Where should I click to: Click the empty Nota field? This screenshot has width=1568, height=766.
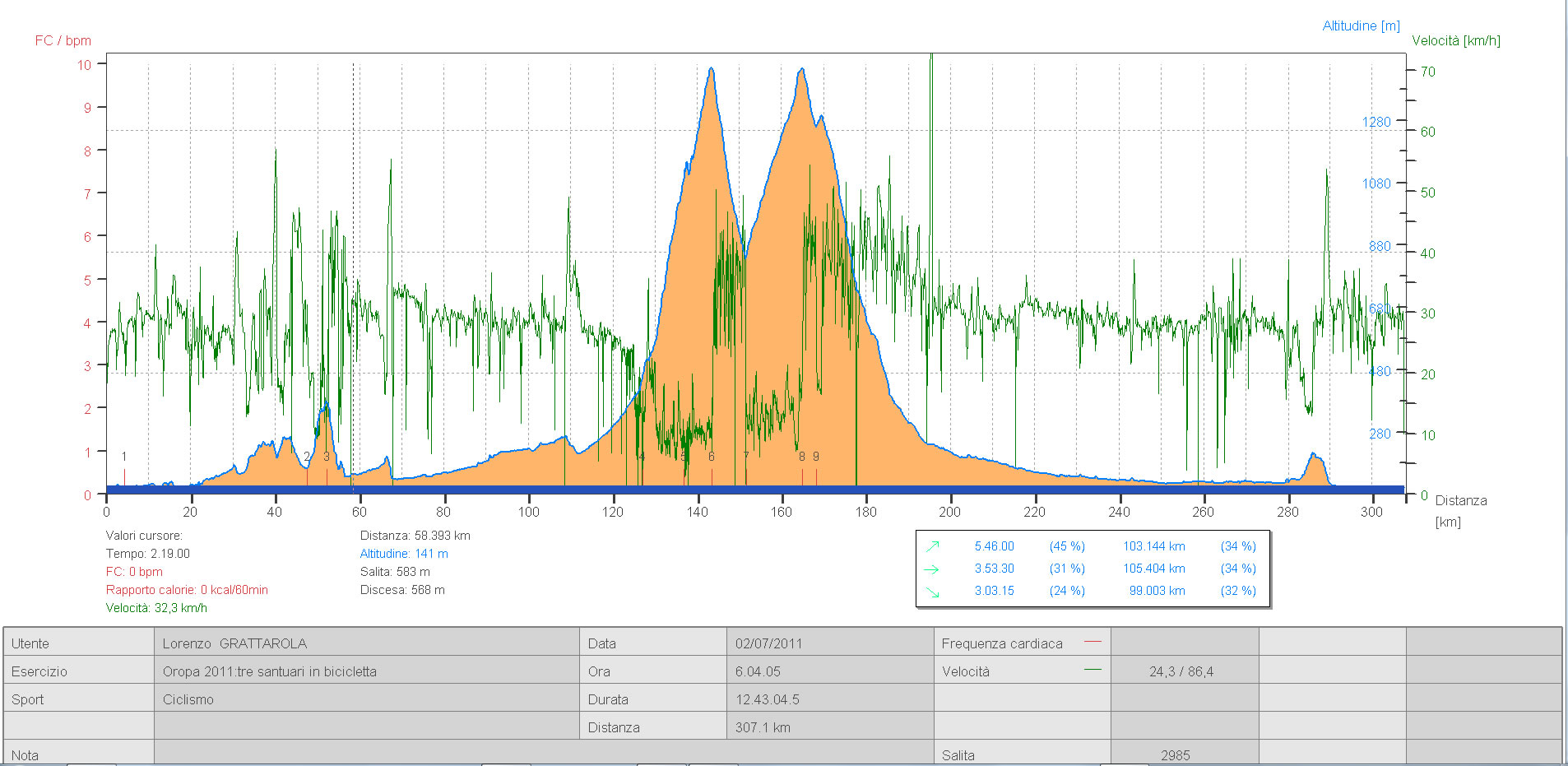543,753
